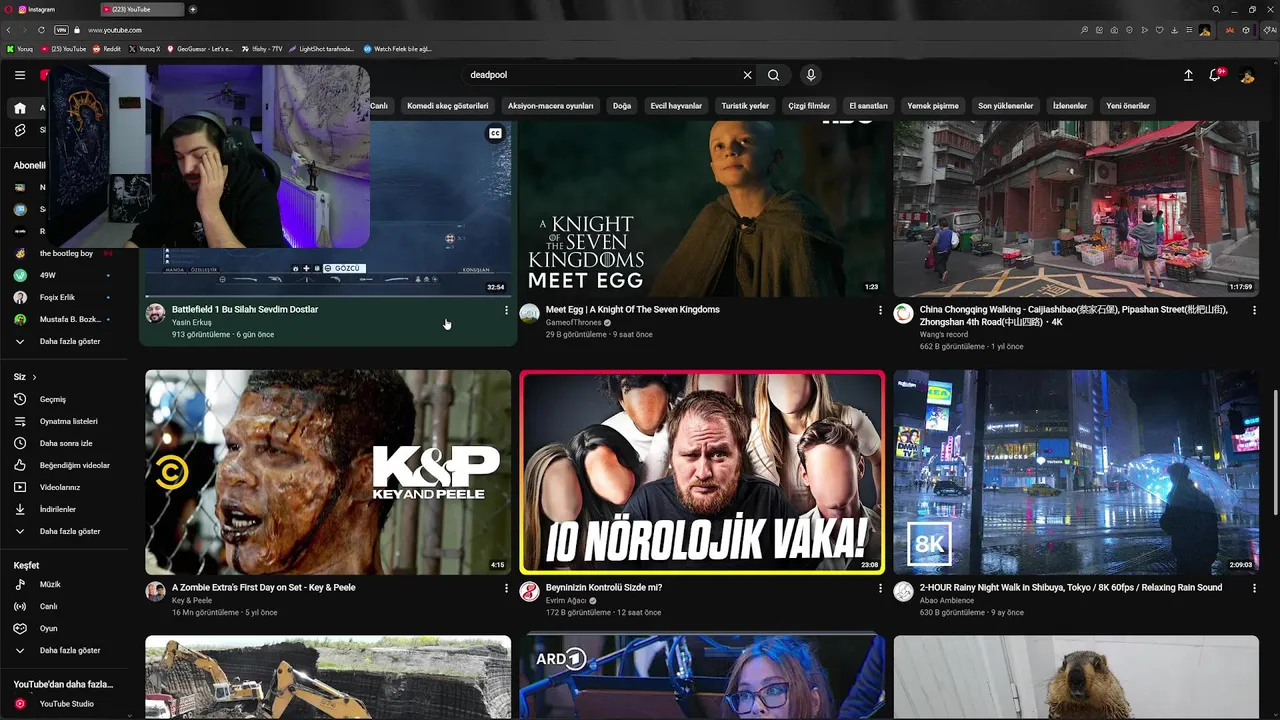Open Müzik under Keşfet
Viewport: 1280px width, 720px height.
[x=65, y=584]
